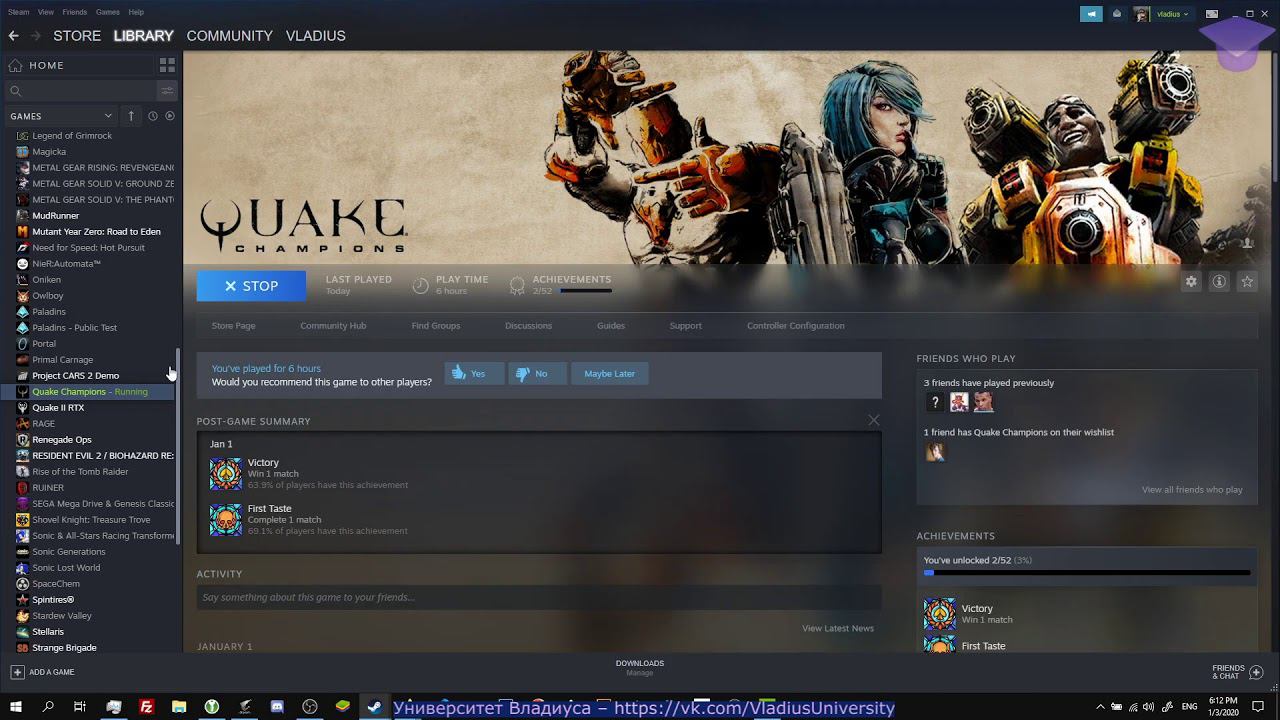
Task: Click the Steam icon on the Windows taskbar
Action: [375, 707]
